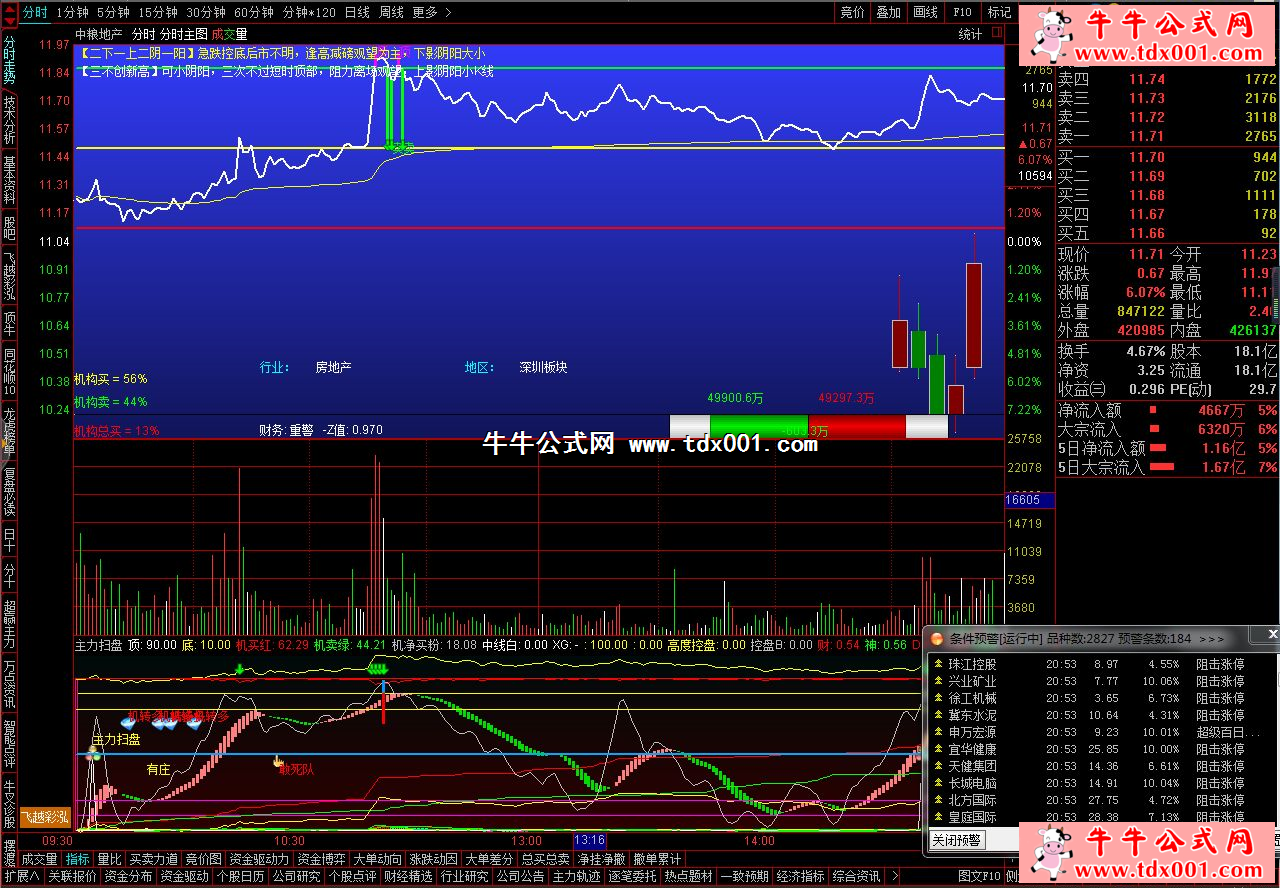Click the 13:16 time marker on axis
Image resolution: width=1280 pixels, height=888 pixels.
click(x=590, y=841)
